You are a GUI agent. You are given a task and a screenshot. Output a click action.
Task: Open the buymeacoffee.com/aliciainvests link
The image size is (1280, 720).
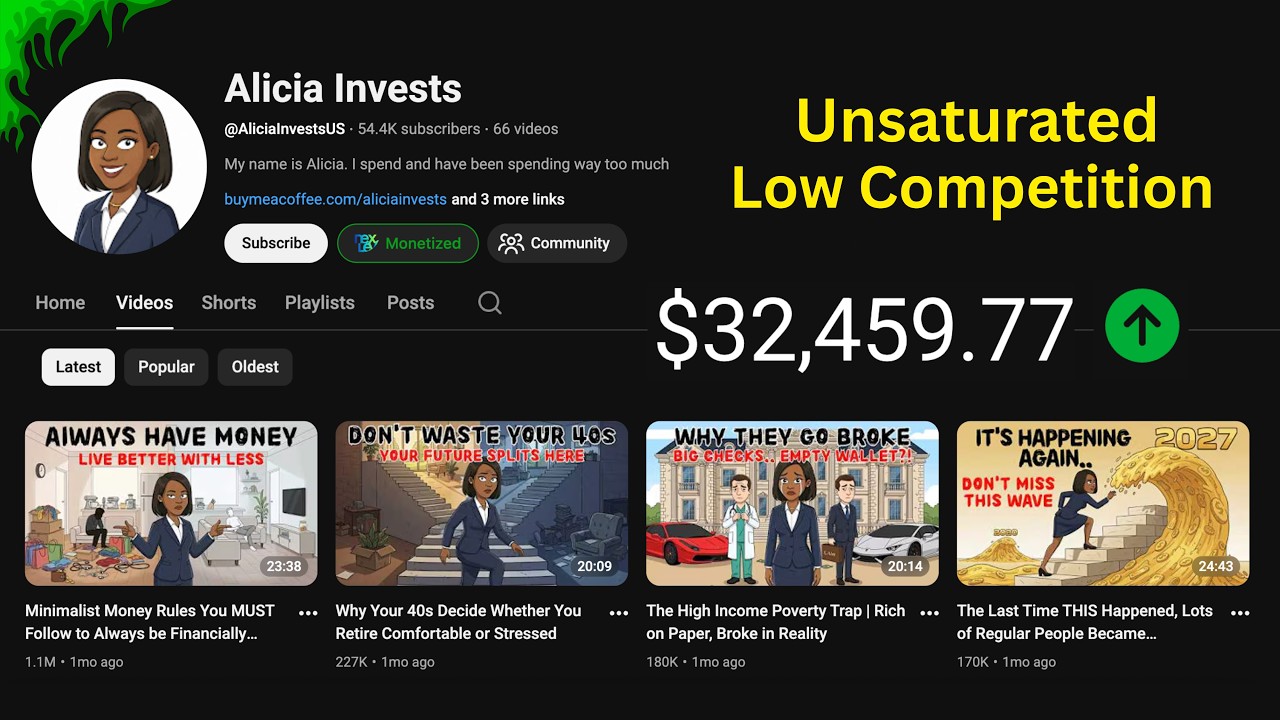tap(335, 199)
